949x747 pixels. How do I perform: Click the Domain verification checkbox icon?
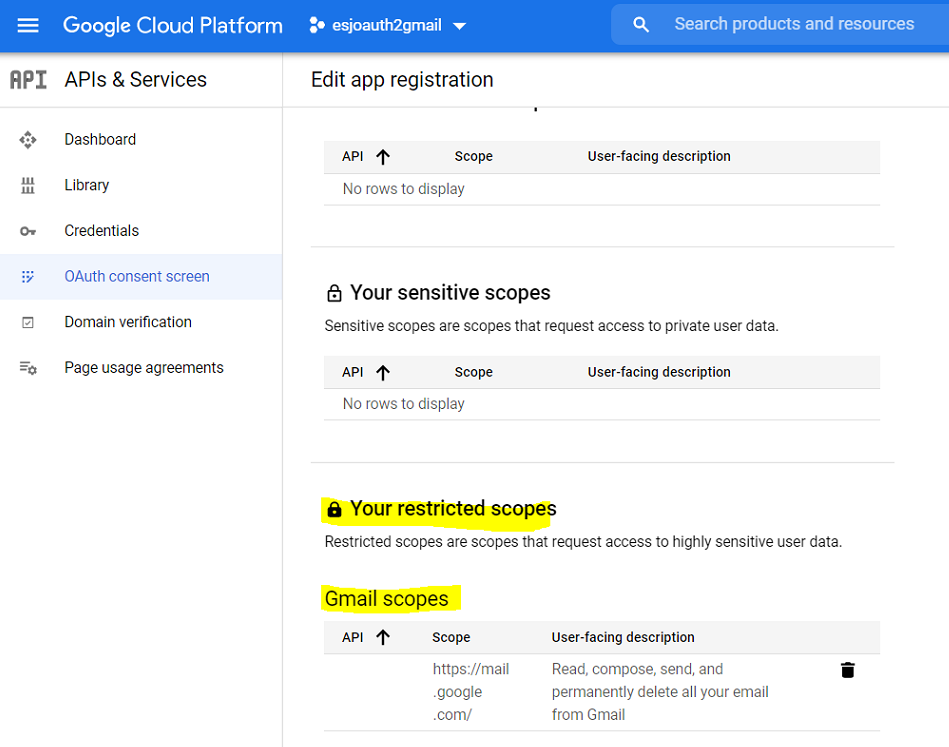[28, 322]
